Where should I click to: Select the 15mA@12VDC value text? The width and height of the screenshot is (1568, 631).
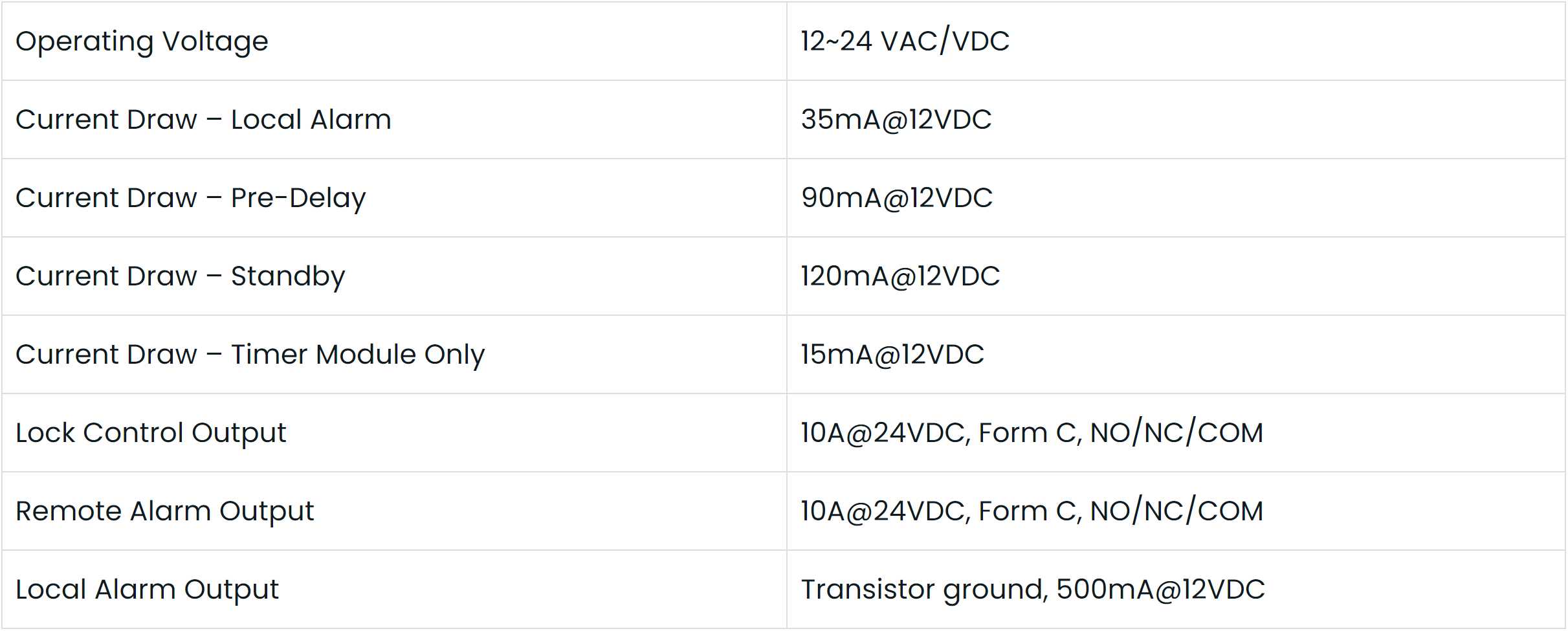coord(892,355)
